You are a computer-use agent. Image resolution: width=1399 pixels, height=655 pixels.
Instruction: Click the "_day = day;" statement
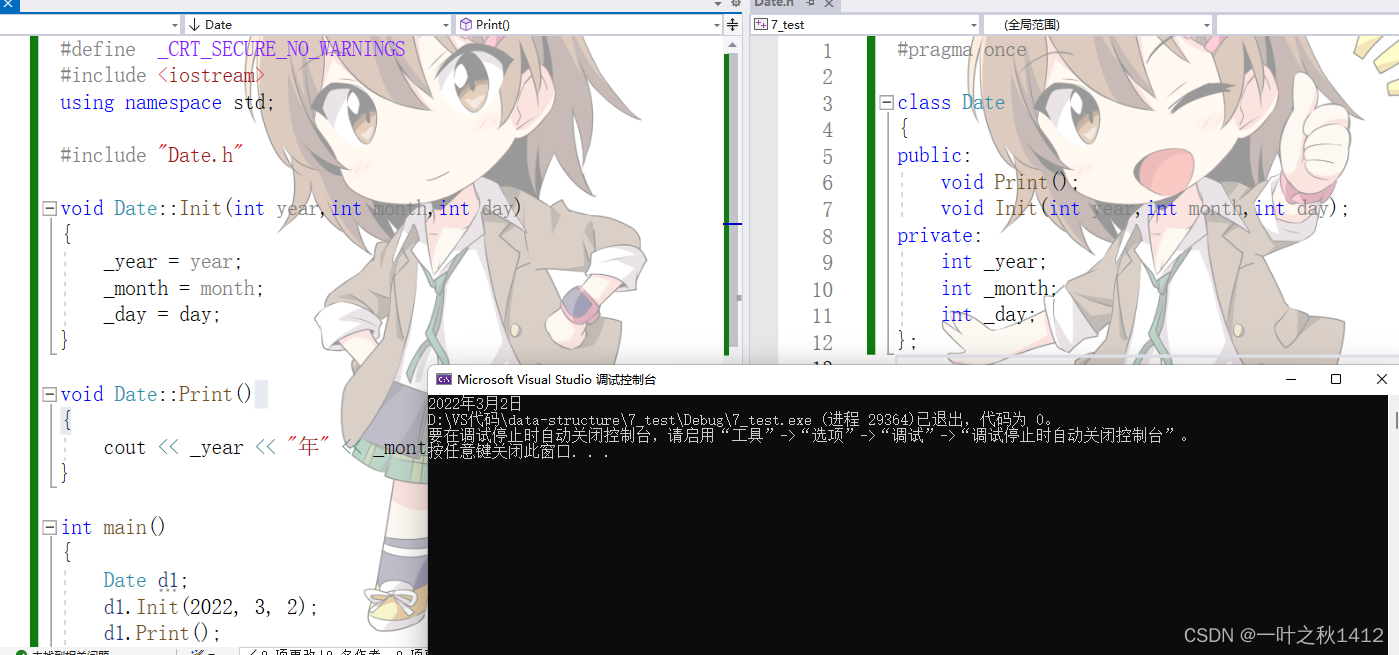tap(162, 314)
